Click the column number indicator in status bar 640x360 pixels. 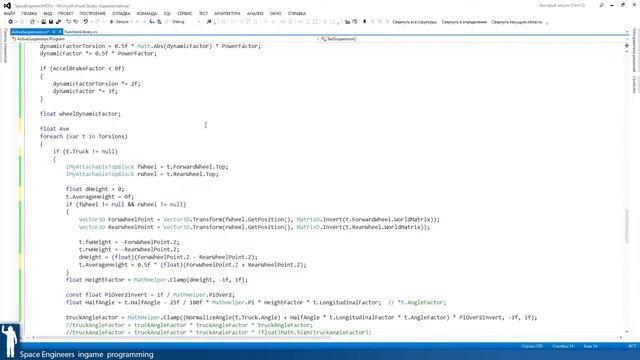tap(563, 346)
